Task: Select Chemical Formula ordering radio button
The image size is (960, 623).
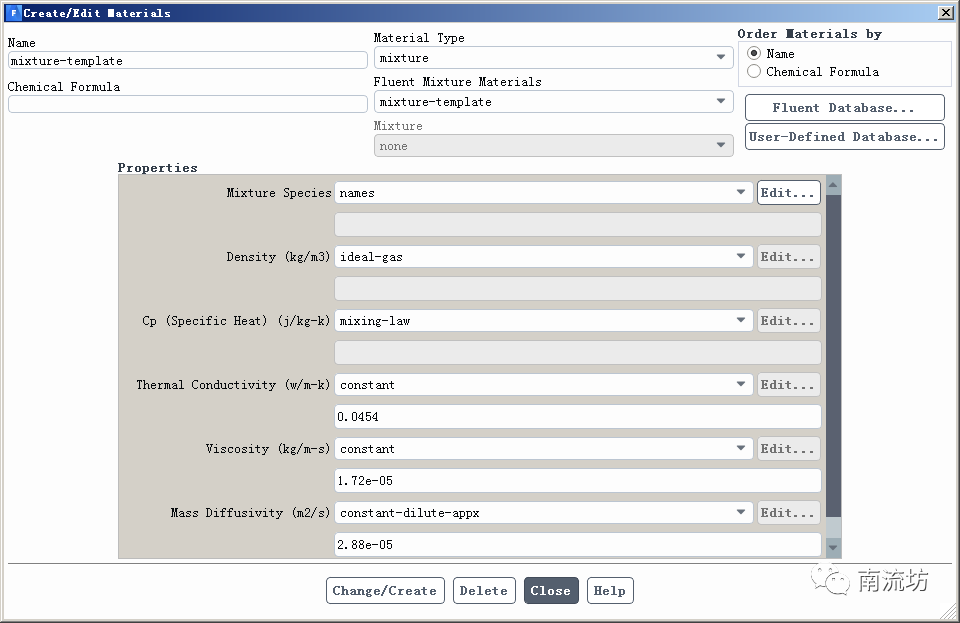Action: click(754, 72)
